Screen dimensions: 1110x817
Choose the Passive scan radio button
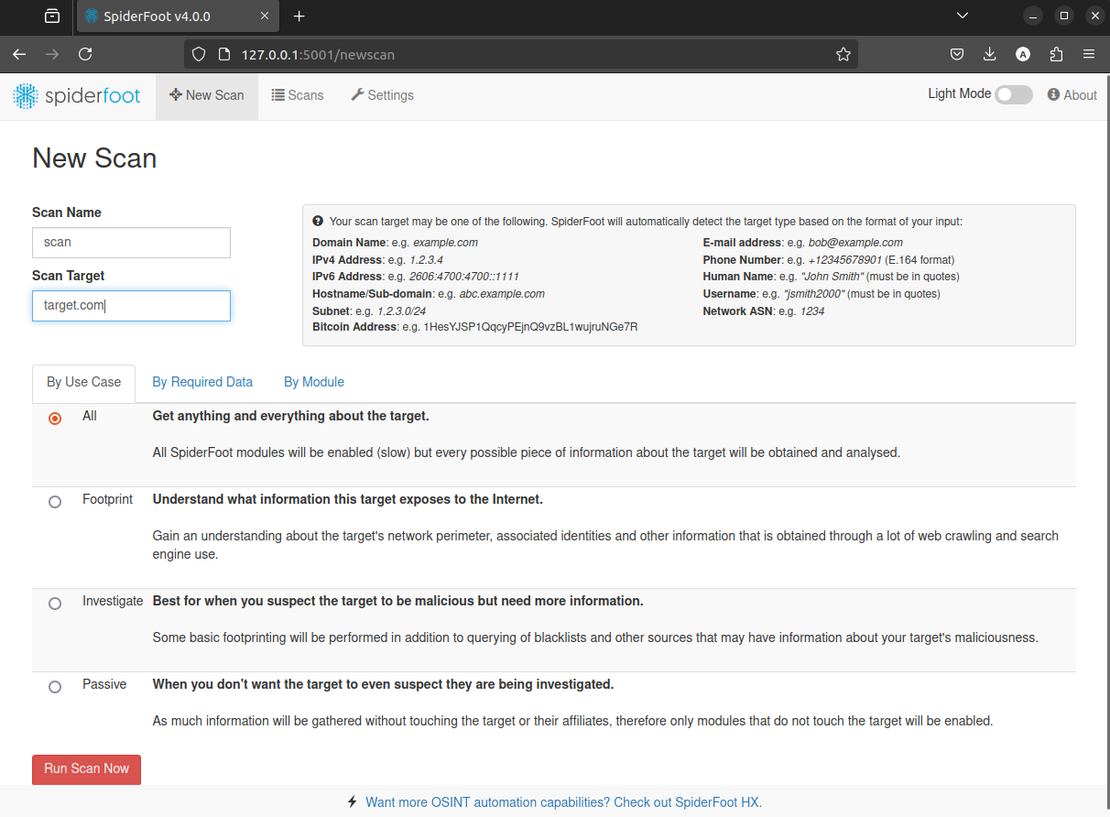(55, 687)
